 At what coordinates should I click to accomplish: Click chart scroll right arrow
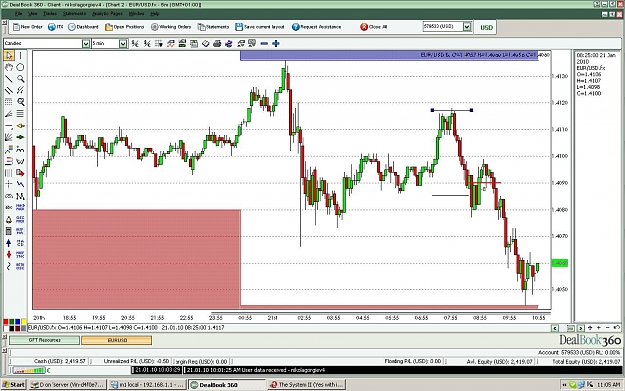tap(581, 328)
